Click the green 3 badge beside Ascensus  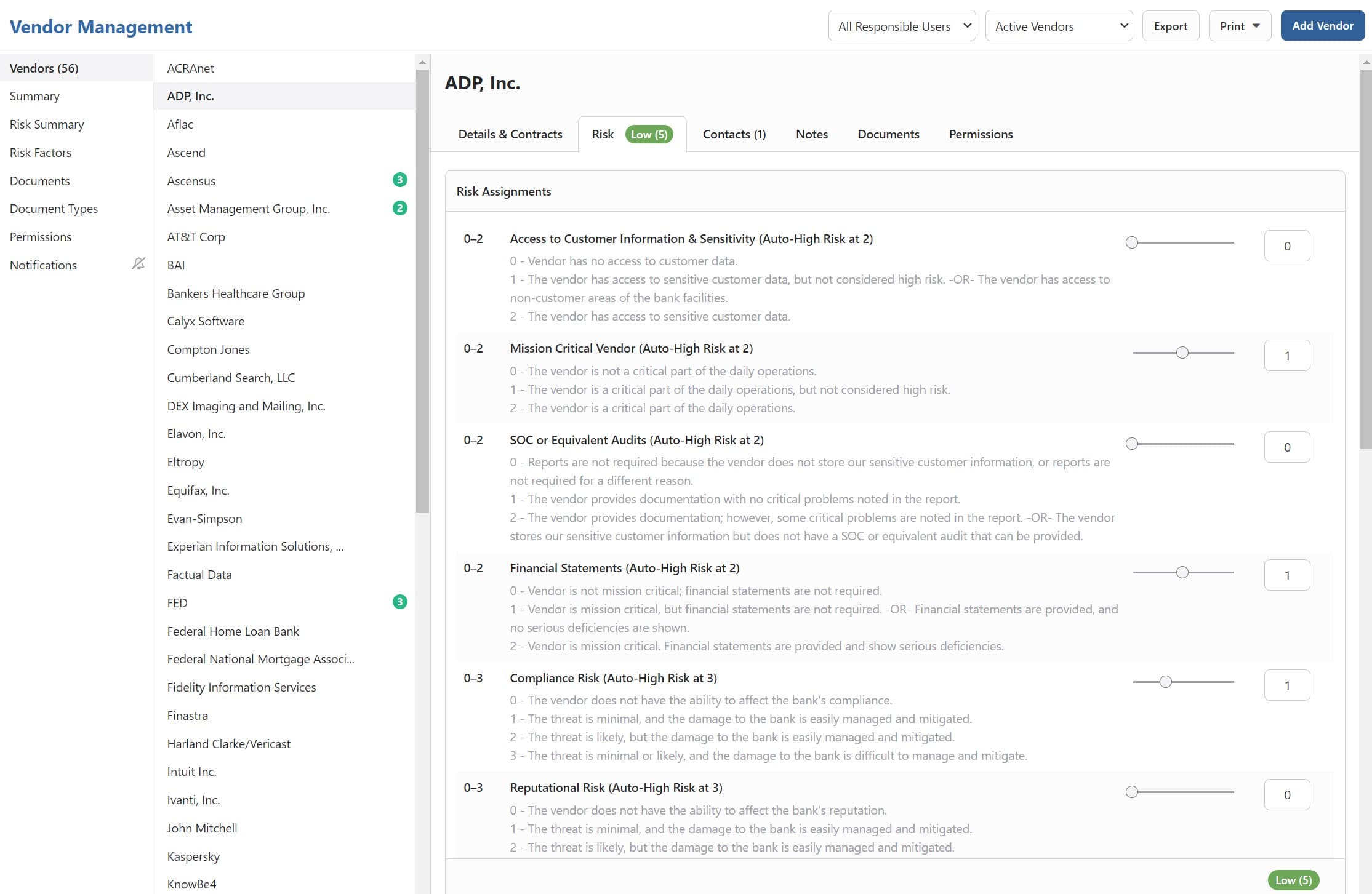click(399, 180)
